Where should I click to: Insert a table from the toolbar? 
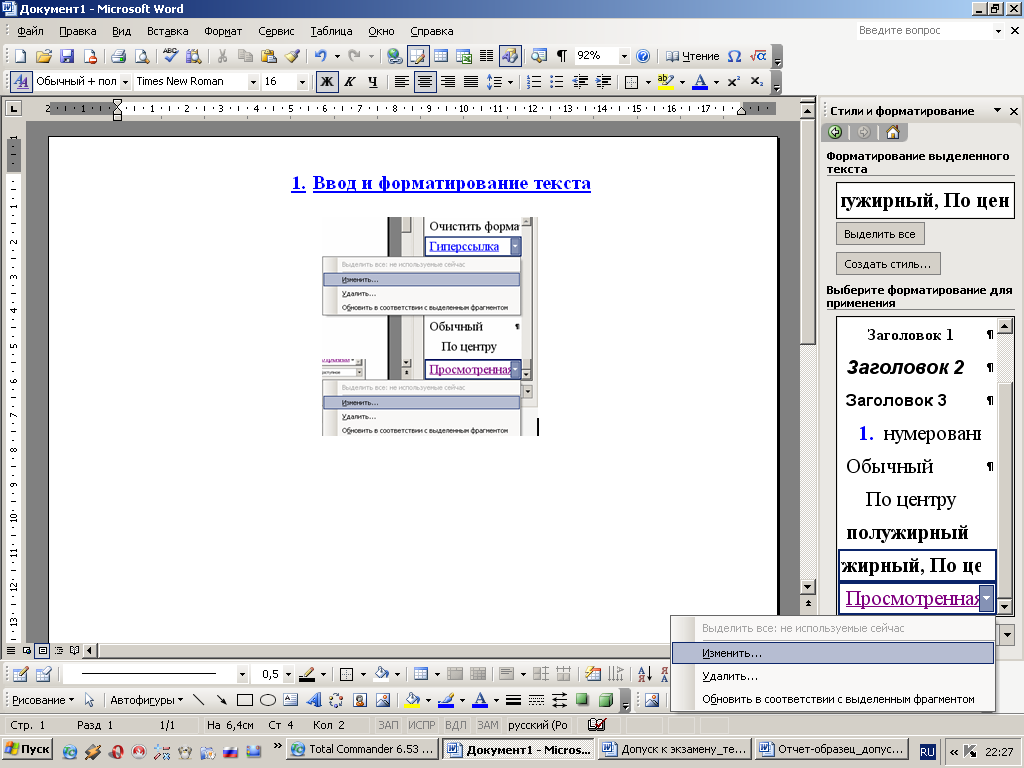[x=441, y=57]
